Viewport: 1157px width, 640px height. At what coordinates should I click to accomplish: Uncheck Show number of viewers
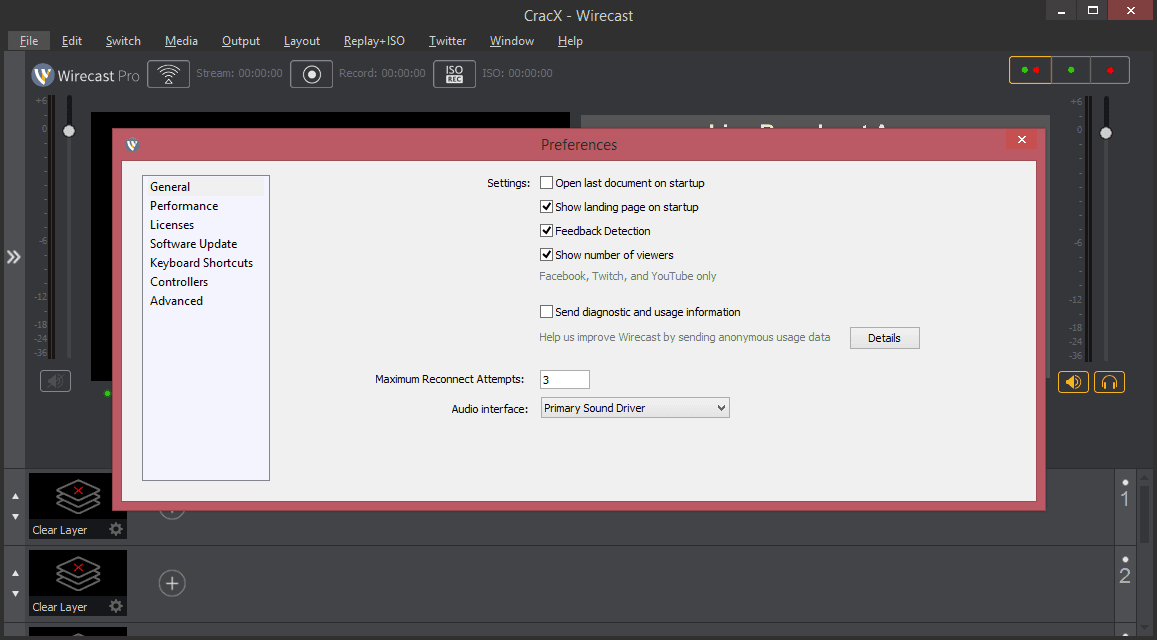tap(546, 255)
